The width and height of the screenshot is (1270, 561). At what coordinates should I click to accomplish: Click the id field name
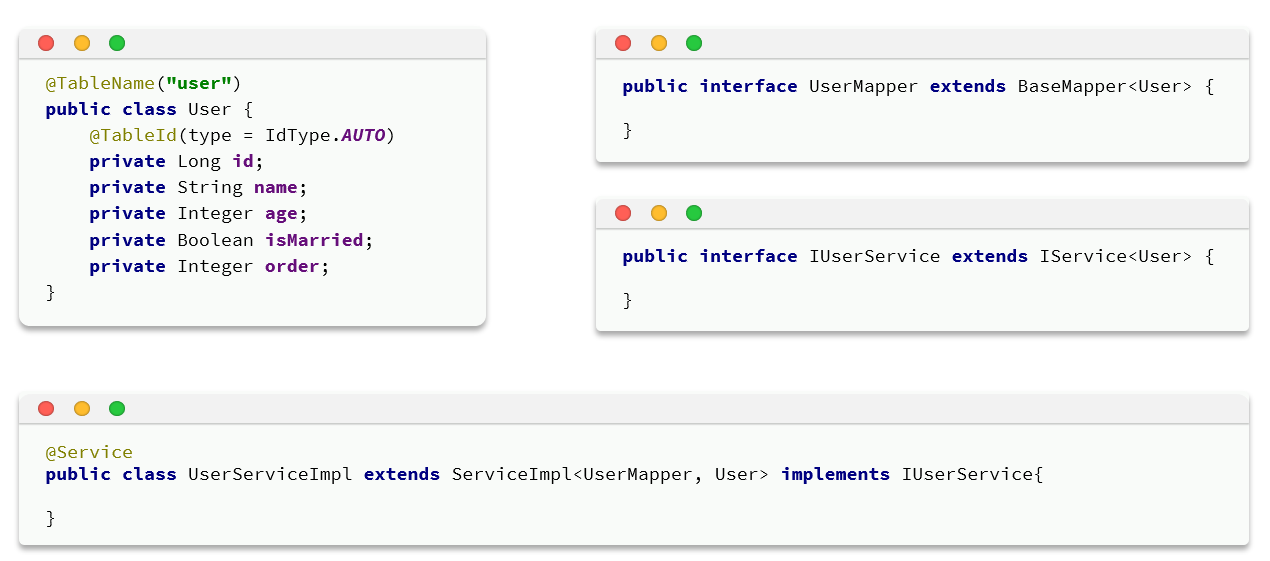[243, 161]
